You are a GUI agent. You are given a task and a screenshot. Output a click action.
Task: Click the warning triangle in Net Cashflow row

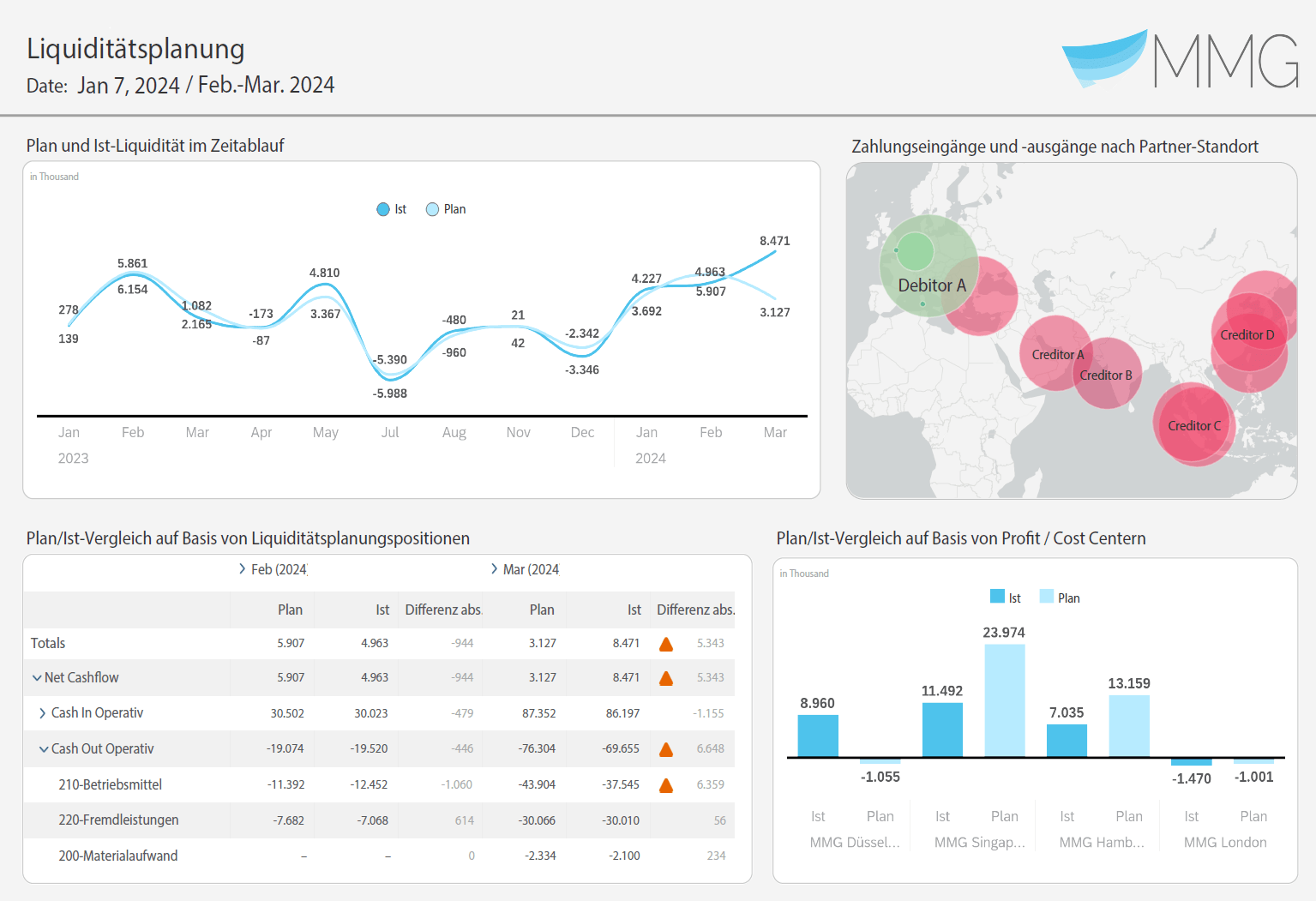[x=666, y=678]
